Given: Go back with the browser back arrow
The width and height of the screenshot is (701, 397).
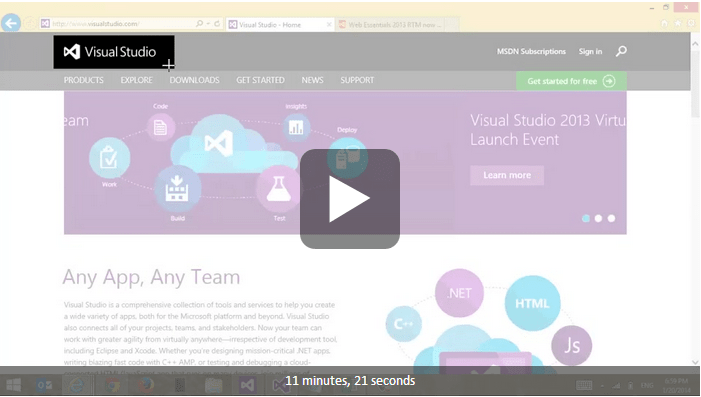Looking at the screenshot, I should coord(11,23).
